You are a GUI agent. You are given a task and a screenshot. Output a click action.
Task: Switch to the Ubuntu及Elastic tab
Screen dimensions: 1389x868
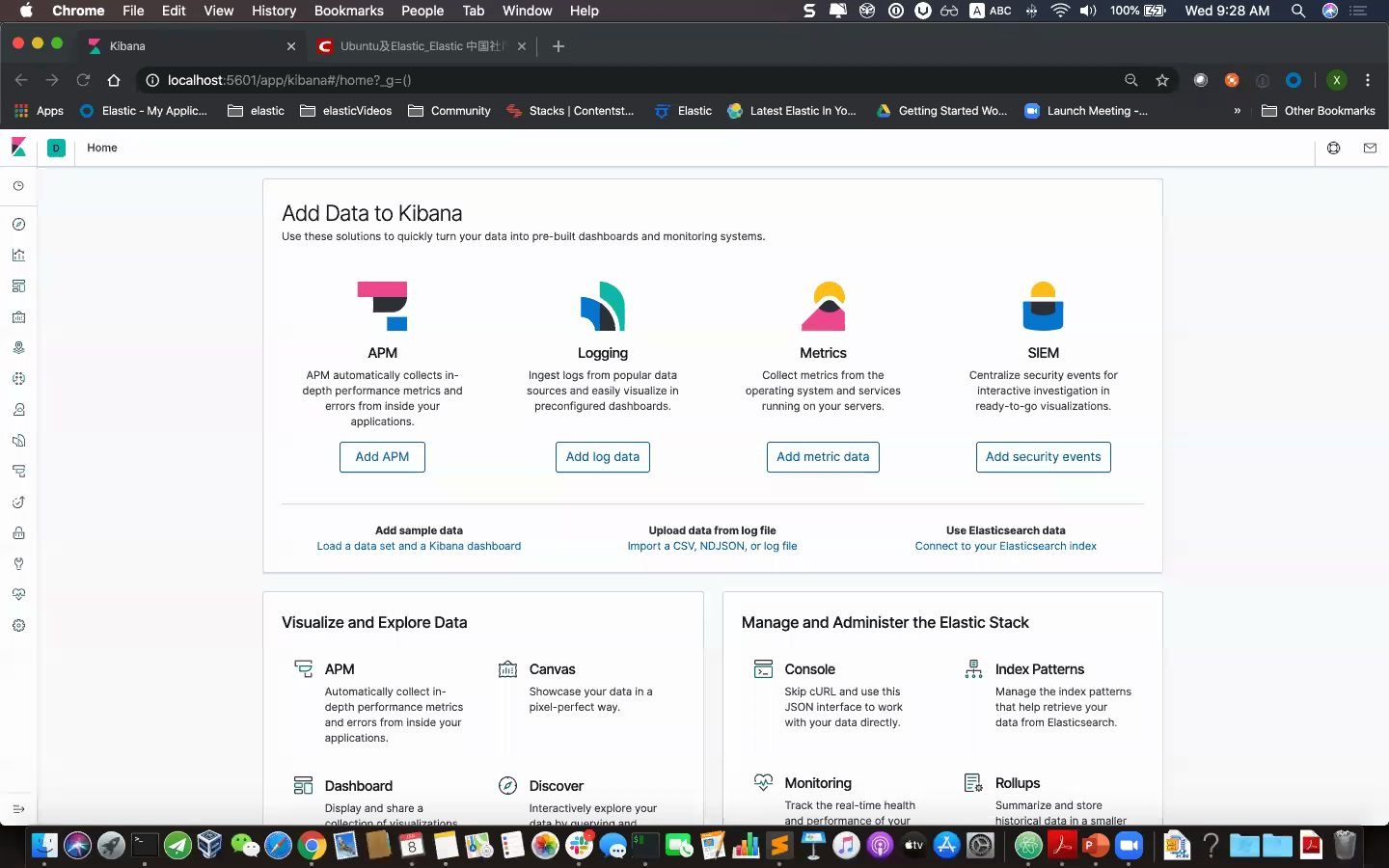(415, 45)
